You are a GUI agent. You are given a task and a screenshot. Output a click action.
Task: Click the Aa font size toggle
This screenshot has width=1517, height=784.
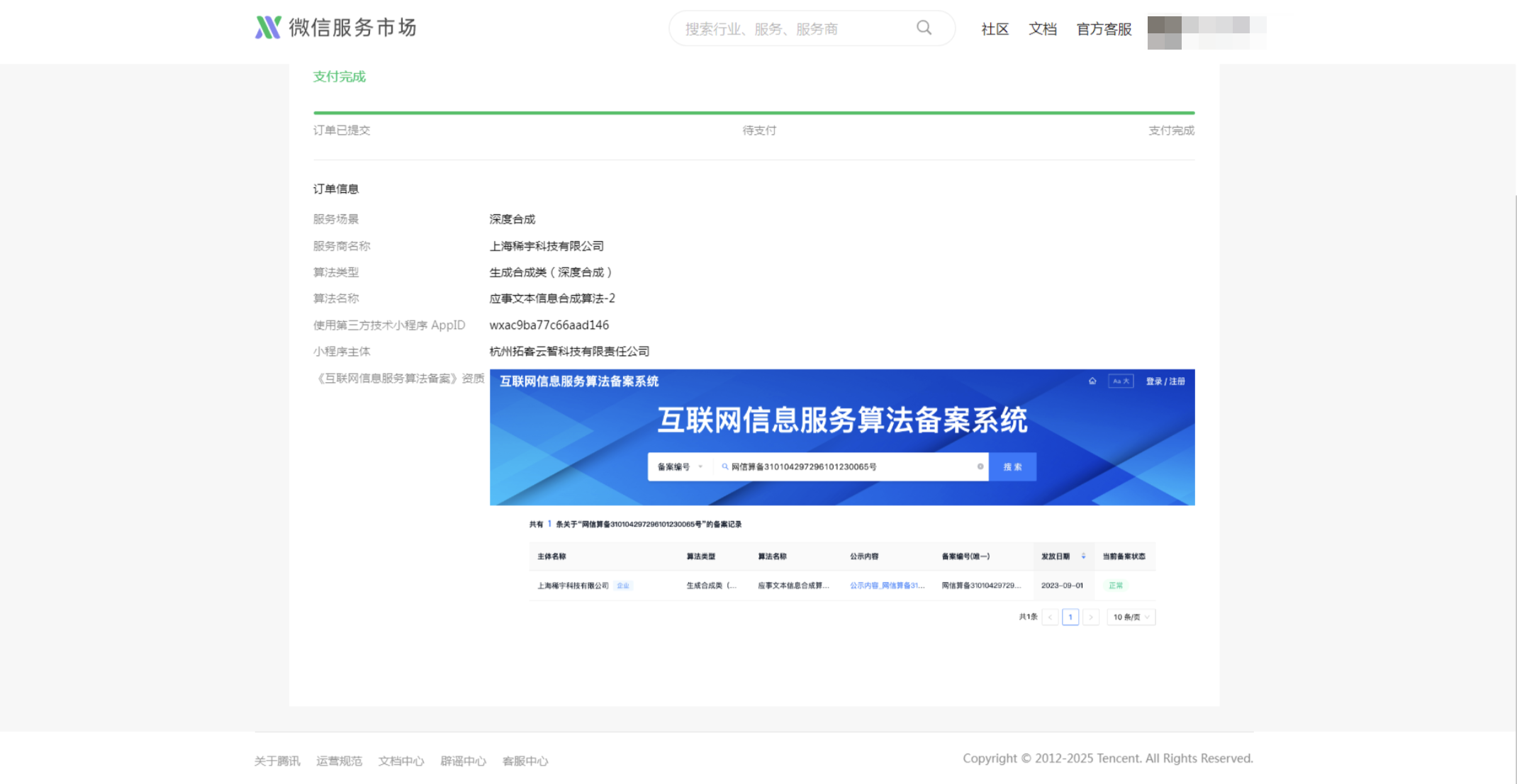pyautogui.click(x=1121, y=381)
